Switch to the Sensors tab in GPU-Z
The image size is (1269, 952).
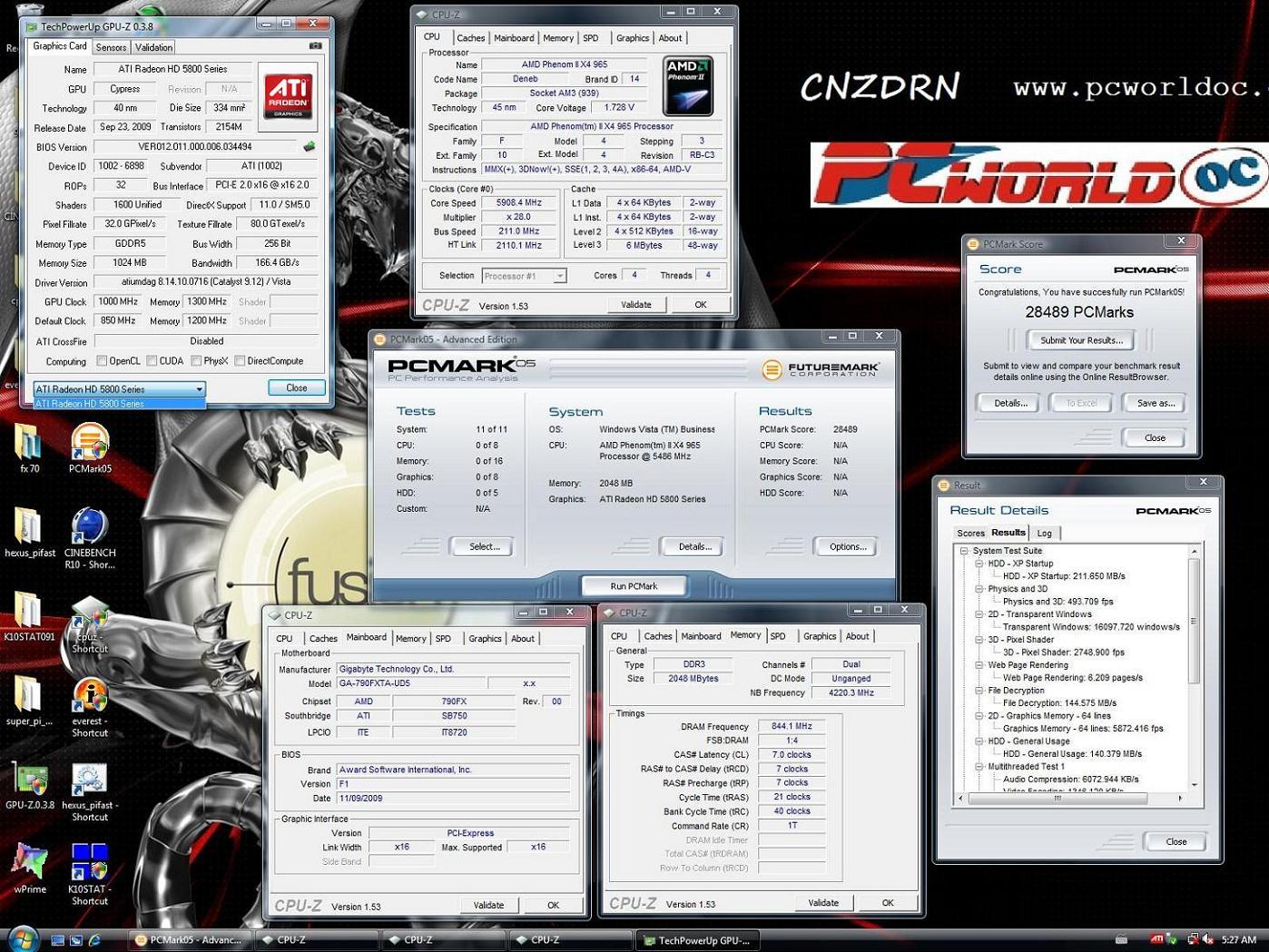coord(111,47)
